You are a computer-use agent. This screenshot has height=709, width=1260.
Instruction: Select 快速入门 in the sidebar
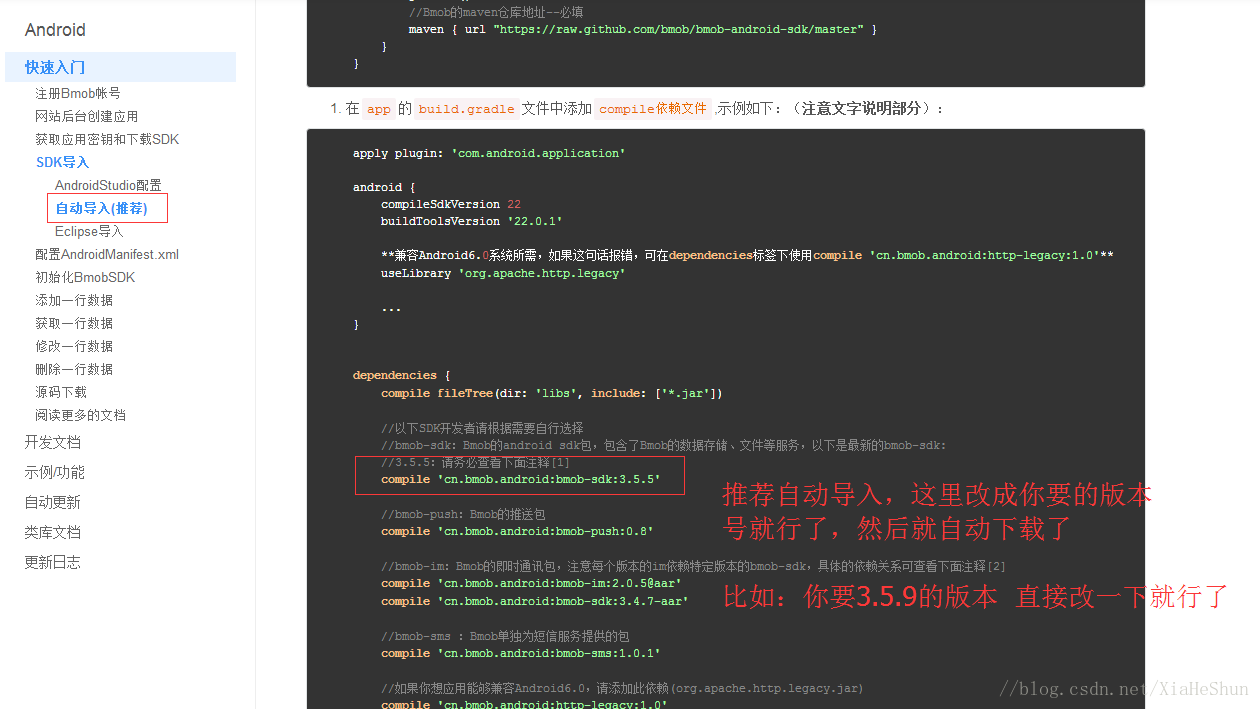tap(120, 67)
